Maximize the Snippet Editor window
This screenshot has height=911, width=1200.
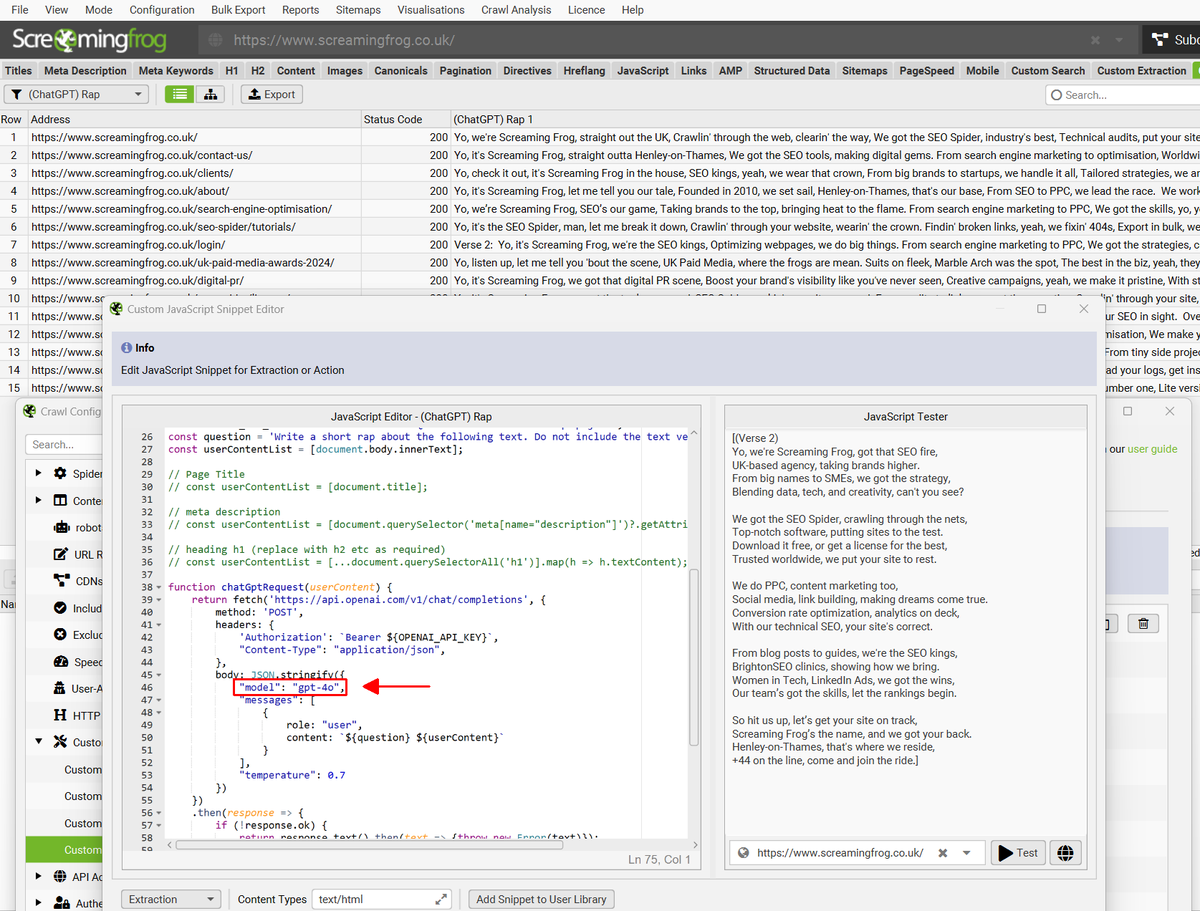(1041, 309)
